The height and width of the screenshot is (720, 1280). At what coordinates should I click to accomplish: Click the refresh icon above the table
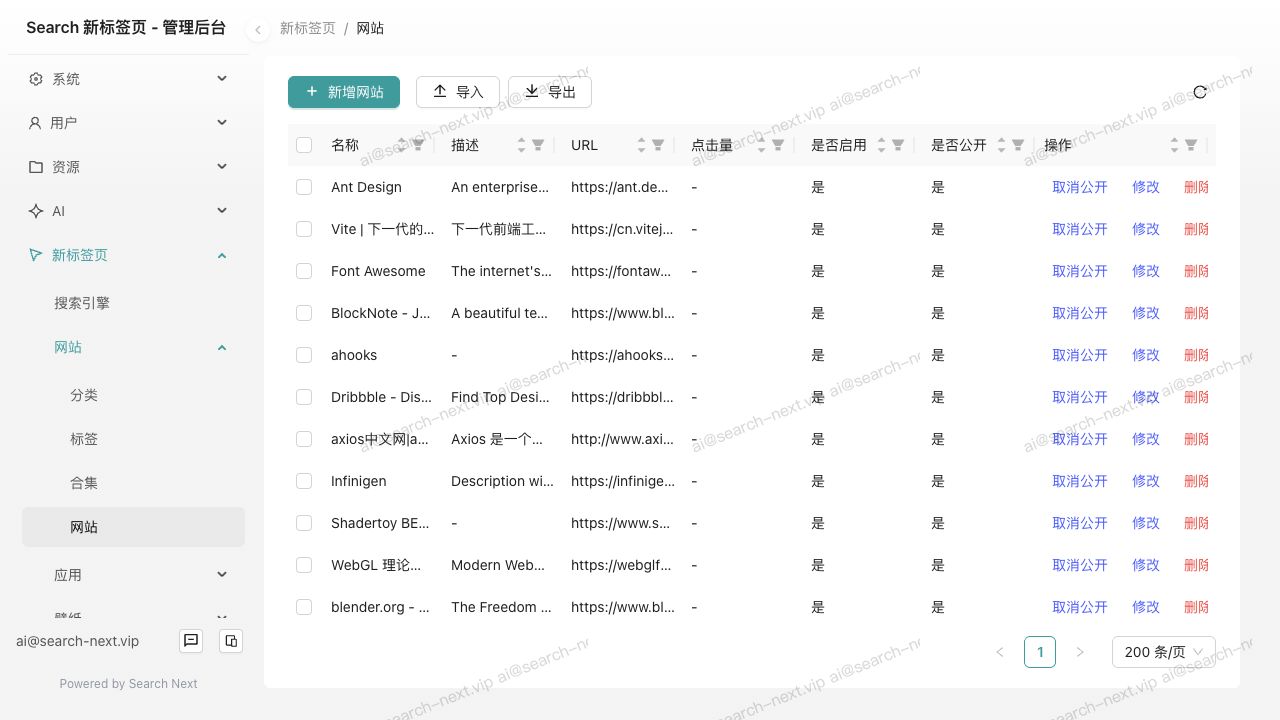(1200, 92)
